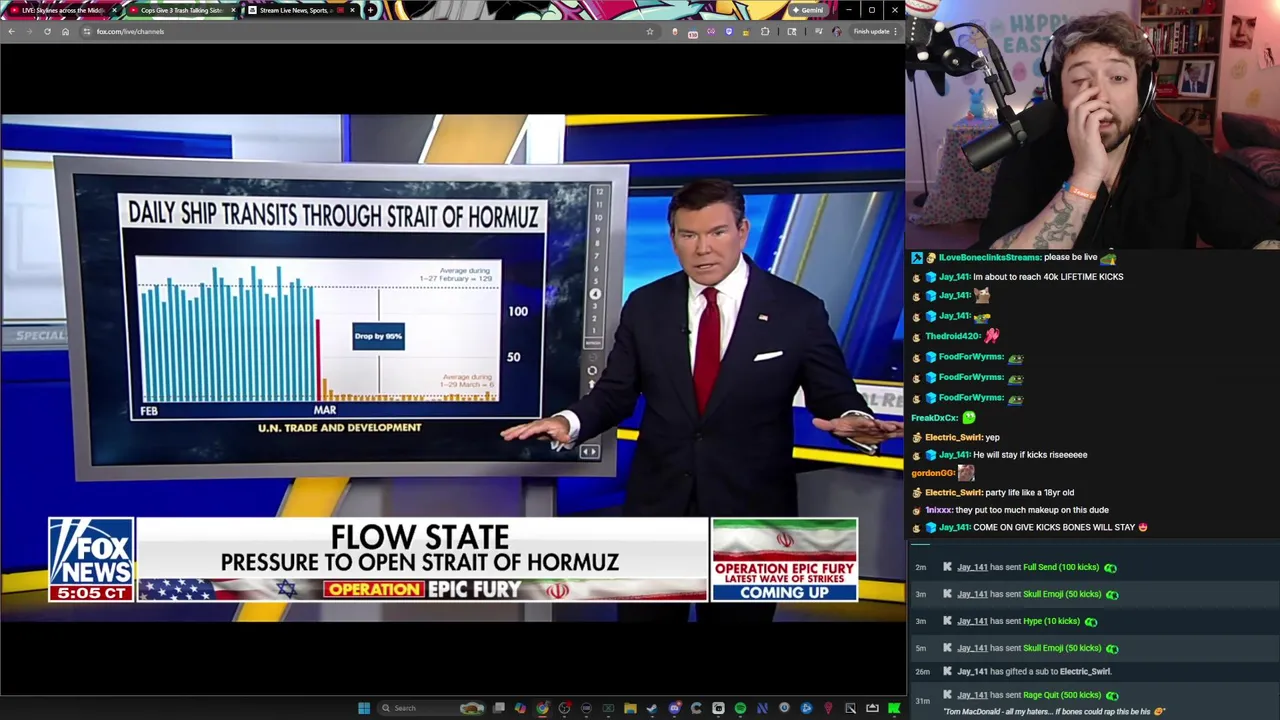Open Gemini in the Chrome title bar
1280x720 pixels.
pos(808,10)
